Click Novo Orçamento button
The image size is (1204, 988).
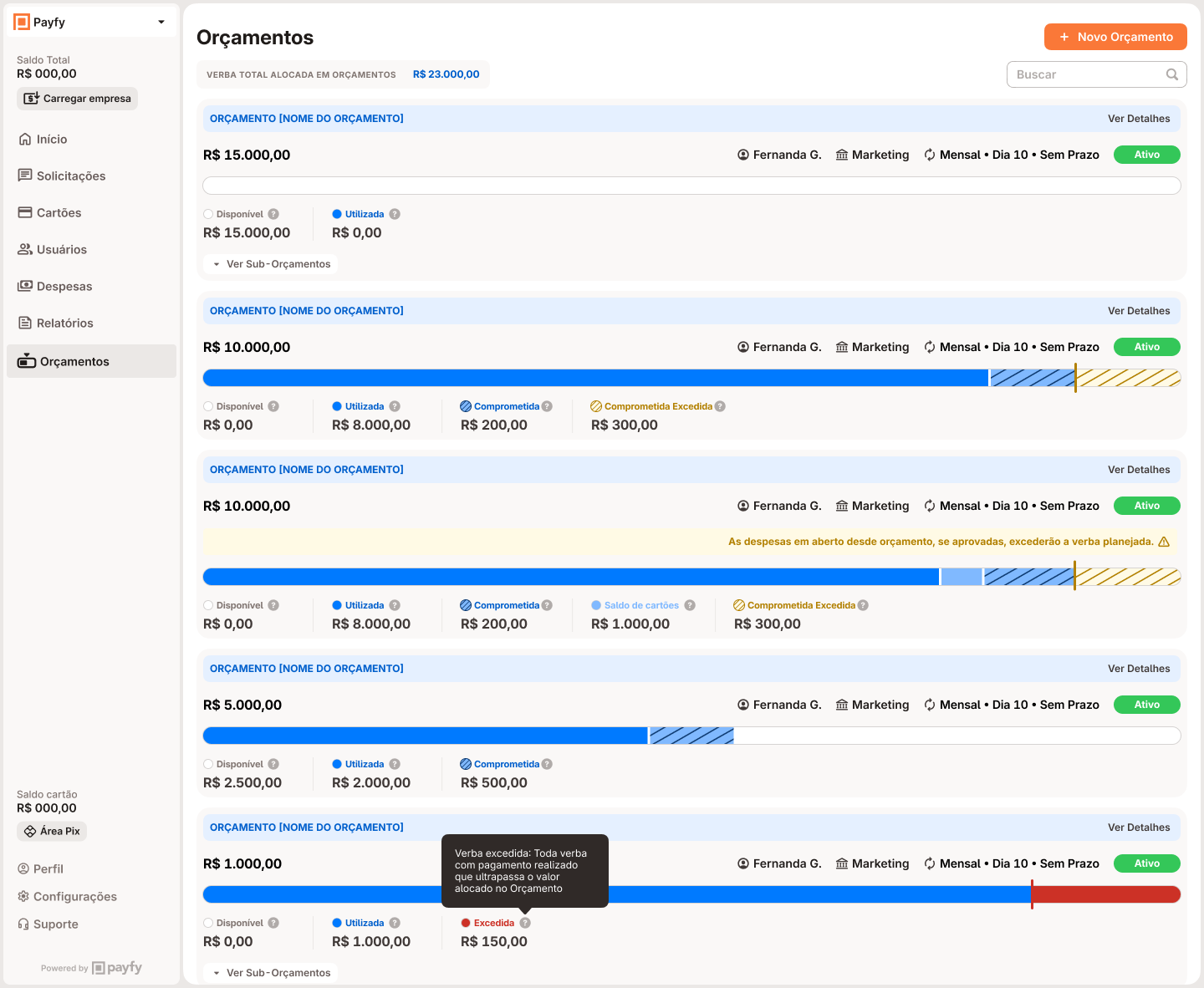click(1115, 37)
